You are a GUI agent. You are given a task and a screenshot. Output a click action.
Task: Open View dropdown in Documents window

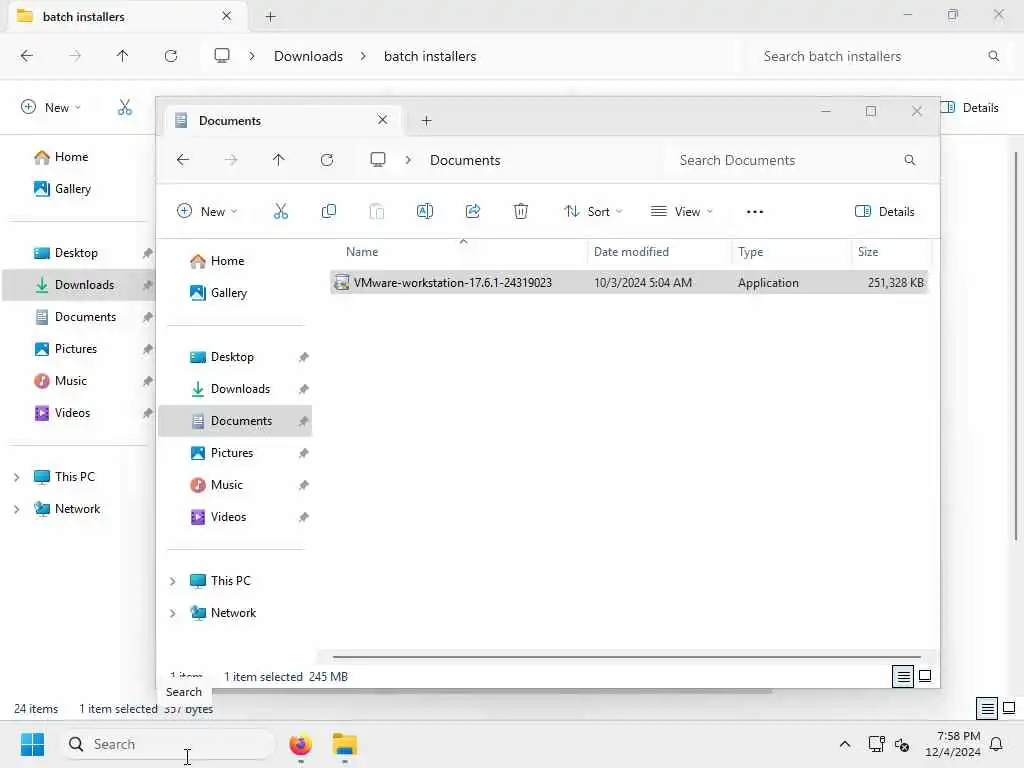[x=682, y=212]
